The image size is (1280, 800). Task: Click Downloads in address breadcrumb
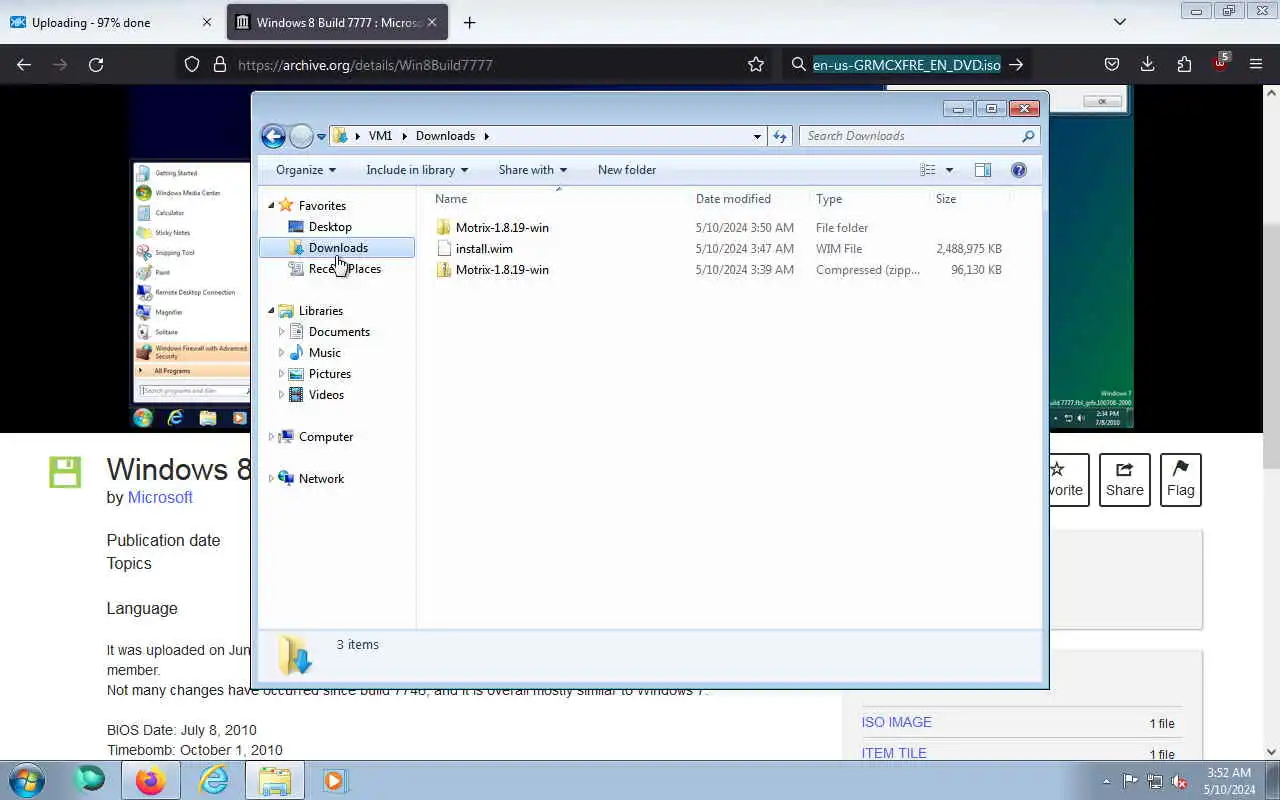pos(445,136)
